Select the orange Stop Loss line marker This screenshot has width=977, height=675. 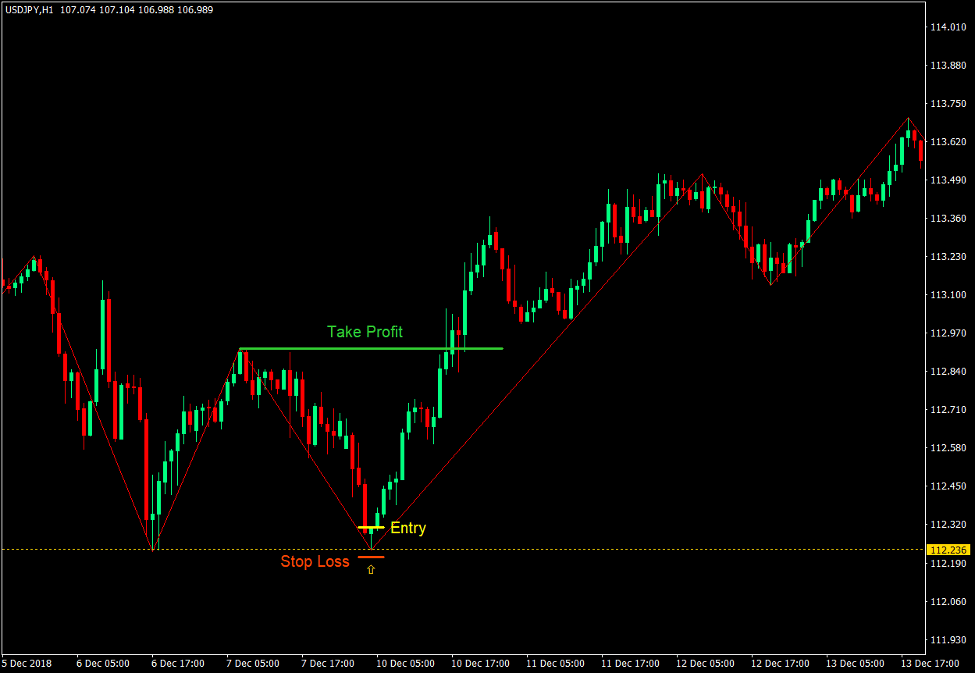371,557
